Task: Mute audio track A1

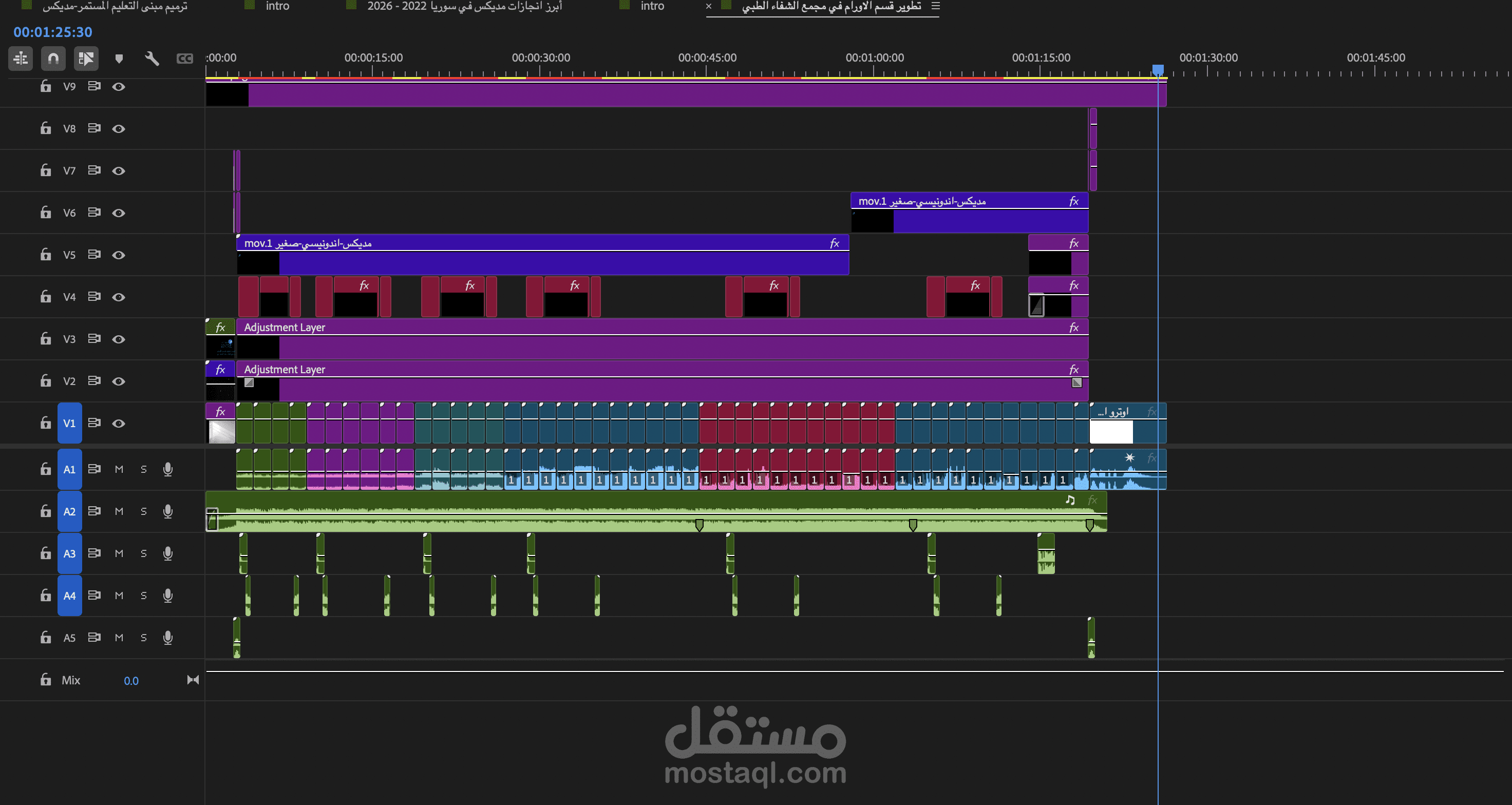Action: click(119, 469)
